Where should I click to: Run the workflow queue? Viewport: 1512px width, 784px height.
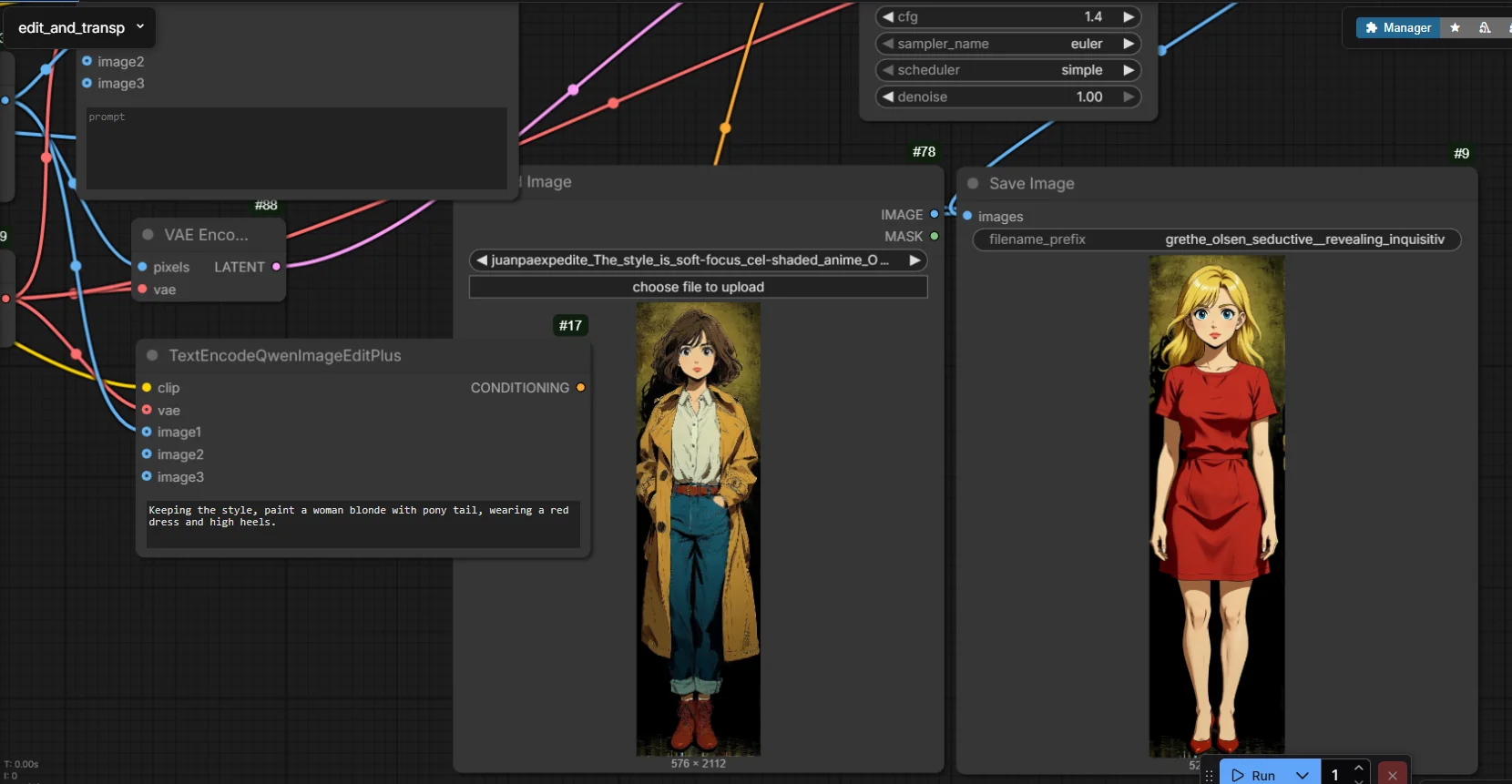point(1253,775)
